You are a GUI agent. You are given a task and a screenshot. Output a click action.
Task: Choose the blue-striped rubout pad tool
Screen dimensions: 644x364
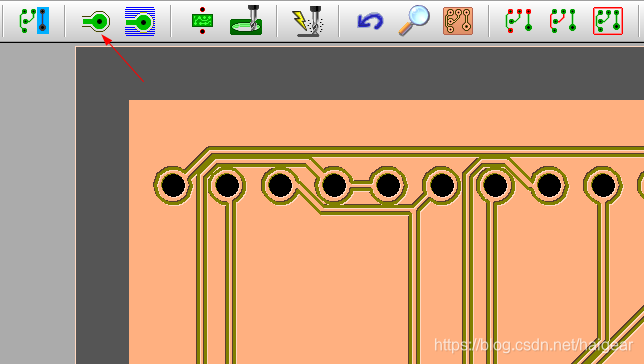coord(140,21)
